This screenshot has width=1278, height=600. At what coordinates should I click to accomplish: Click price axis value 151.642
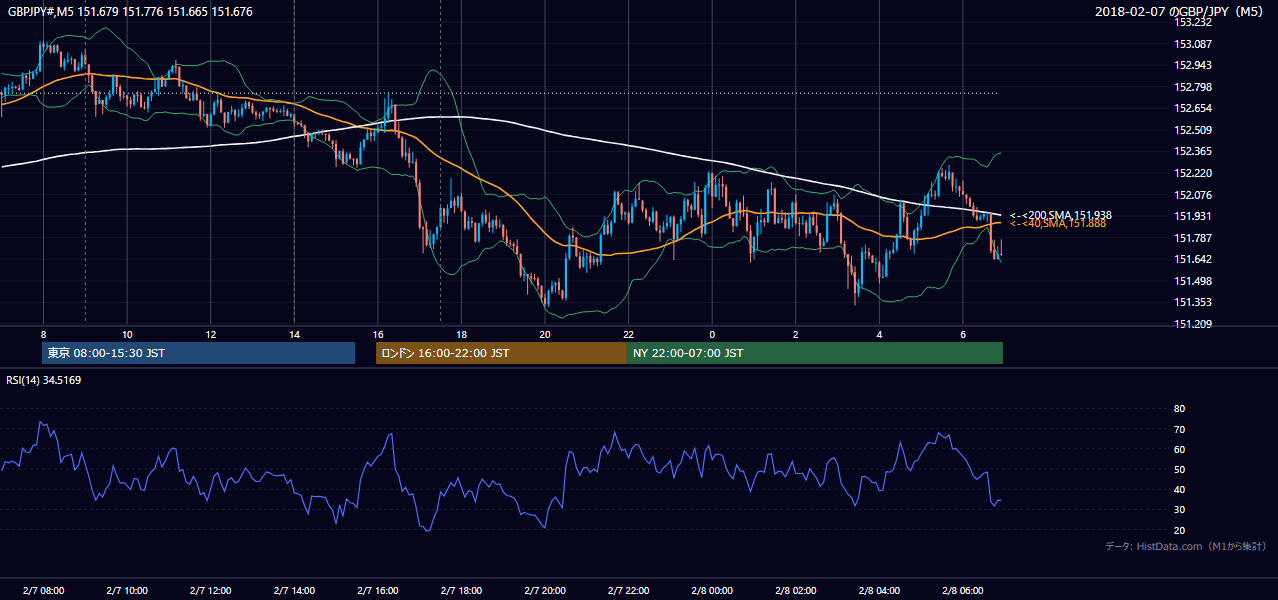coord(1193,259)
